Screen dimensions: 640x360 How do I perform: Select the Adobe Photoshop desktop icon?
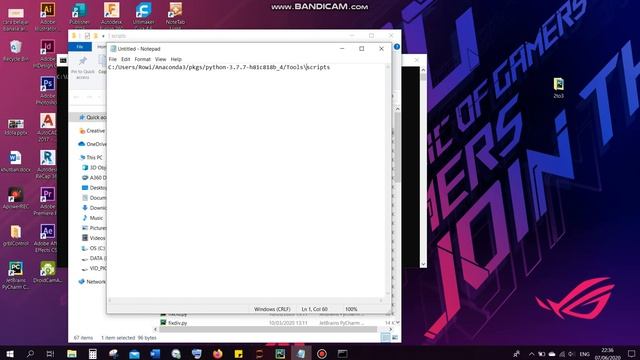coord(47,91)
